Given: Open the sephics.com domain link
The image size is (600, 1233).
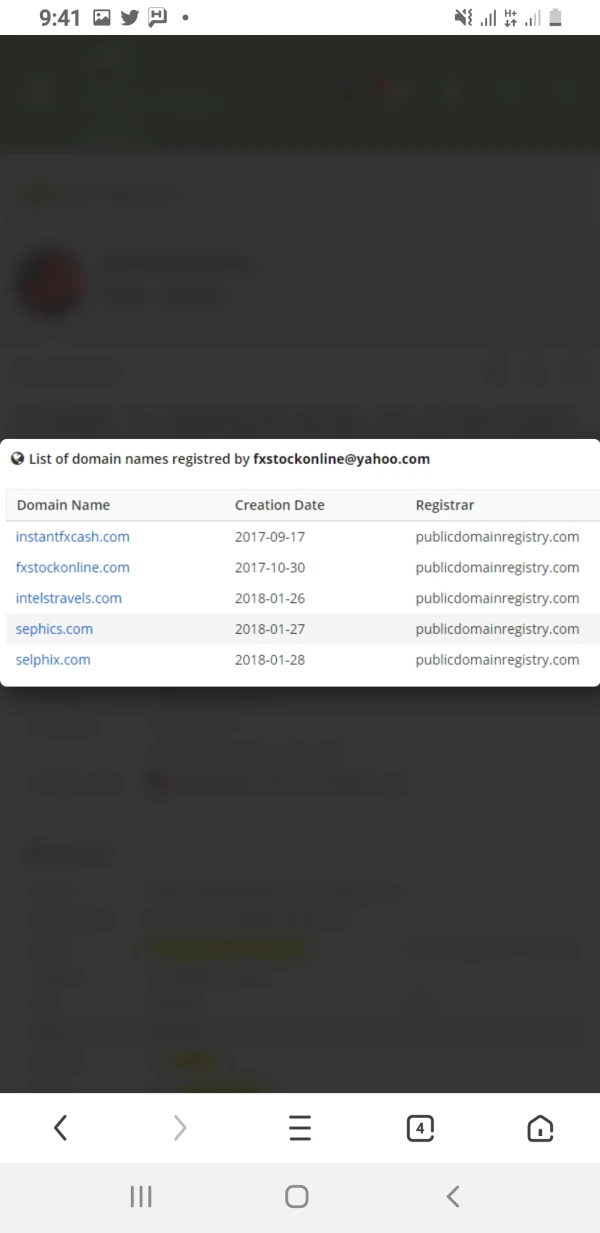Looking at the screenshot, I should (x=55, y=630).
